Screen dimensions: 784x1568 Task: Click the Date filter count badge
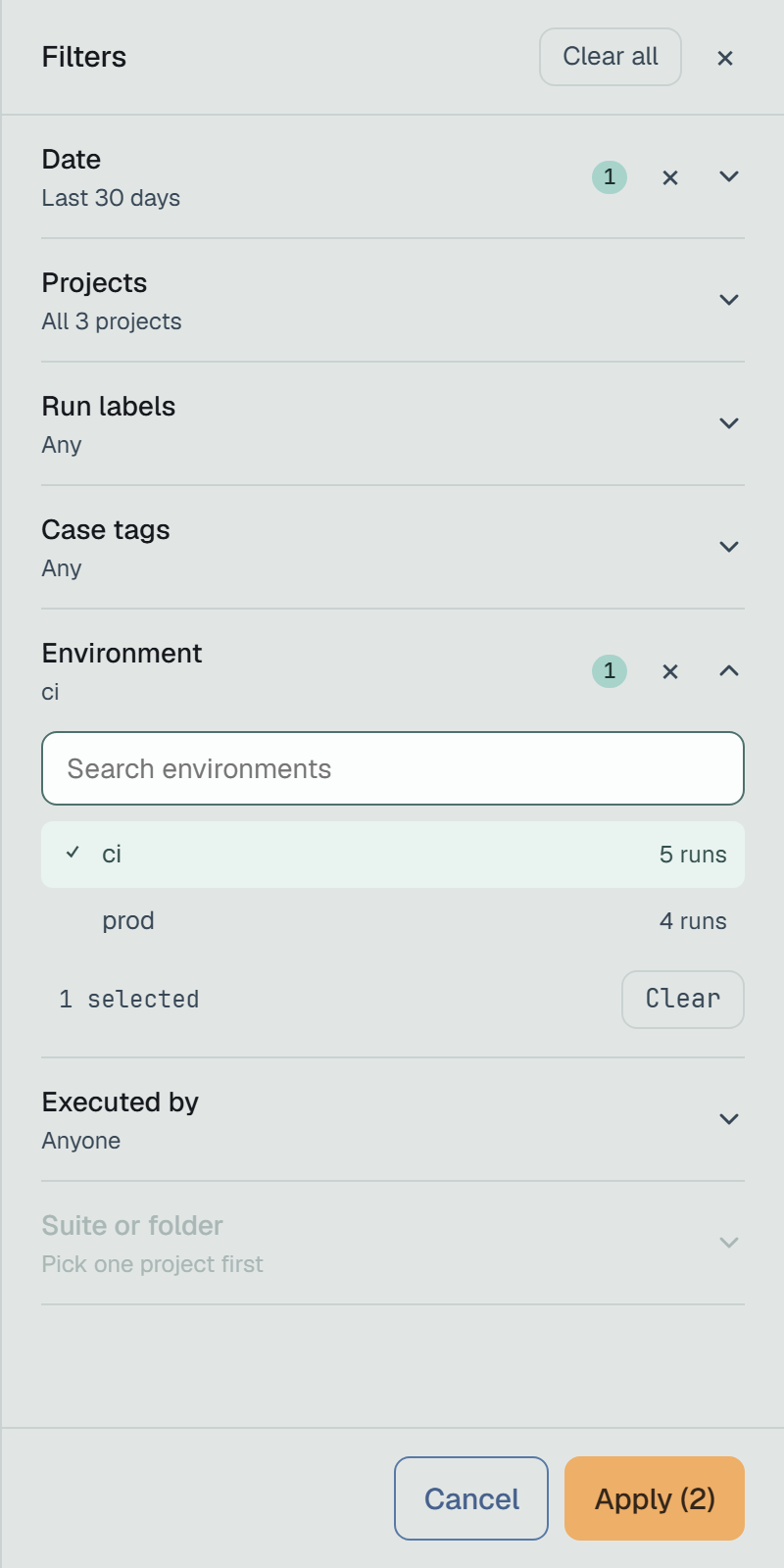point(610,177)
